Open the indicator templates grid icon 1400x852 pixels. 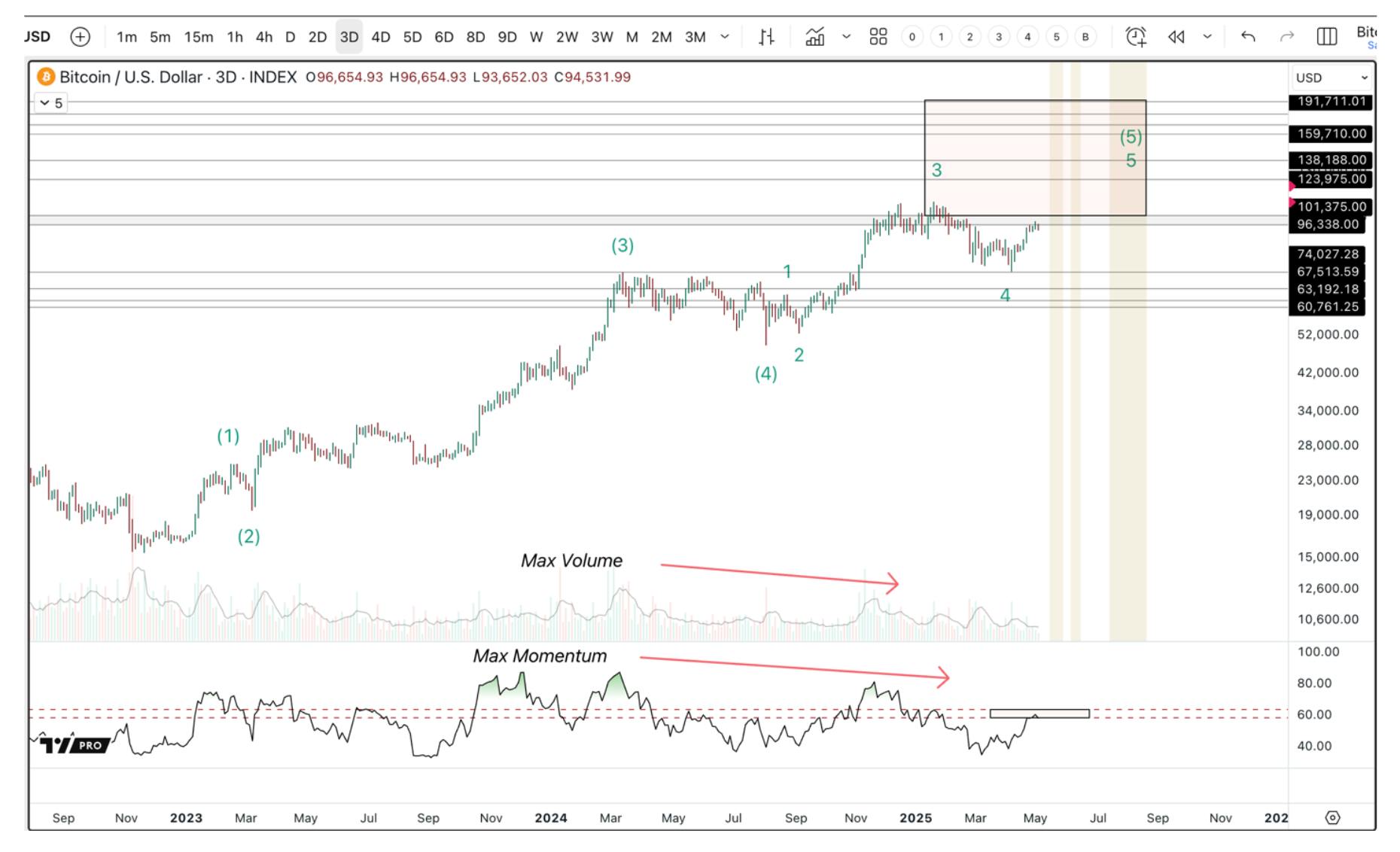pyautogui.click(x=878, y=37)
